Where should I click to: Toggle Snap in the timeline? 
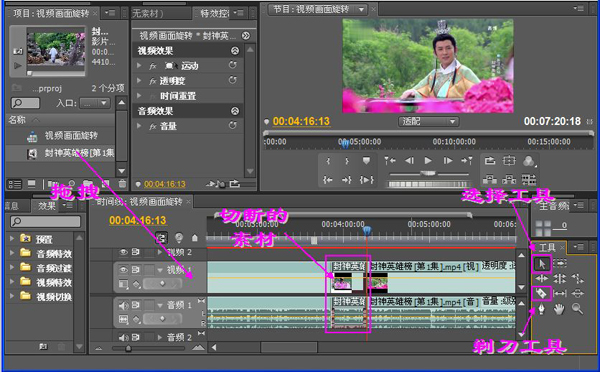(x=161, y=238)
